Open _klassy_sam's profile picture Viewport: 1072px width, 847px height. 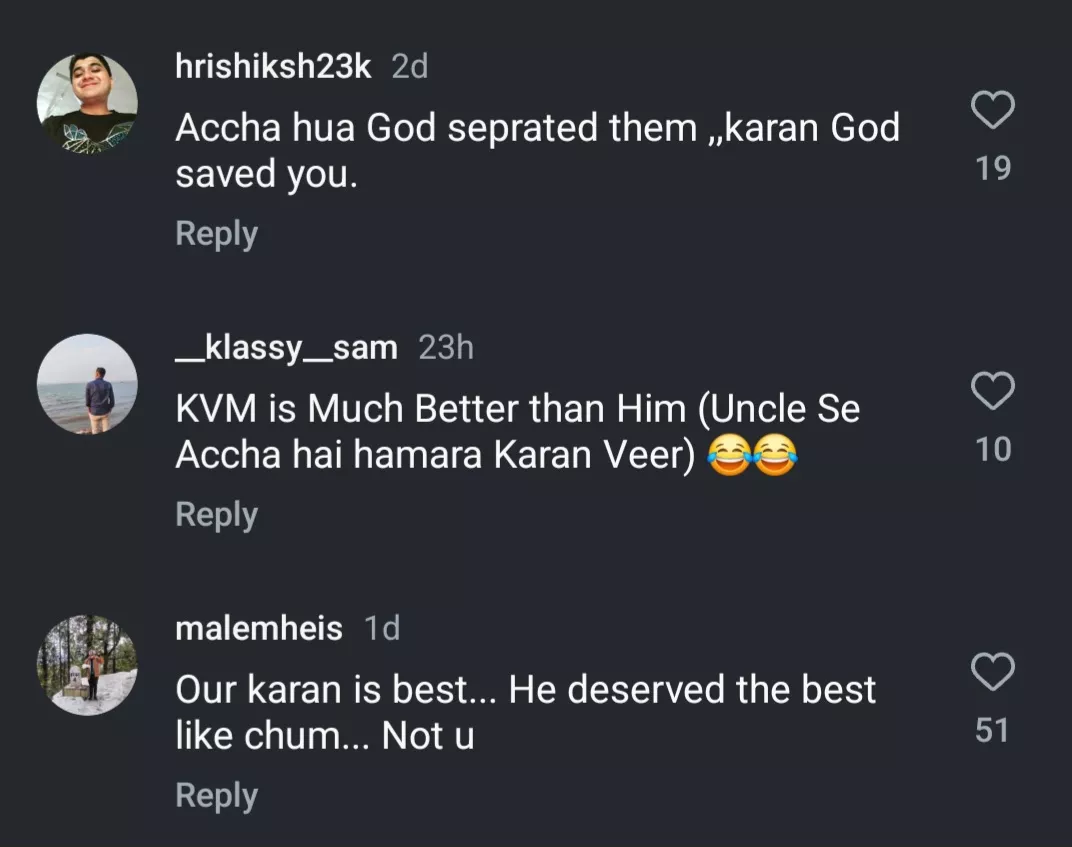[x=87, y=384]
